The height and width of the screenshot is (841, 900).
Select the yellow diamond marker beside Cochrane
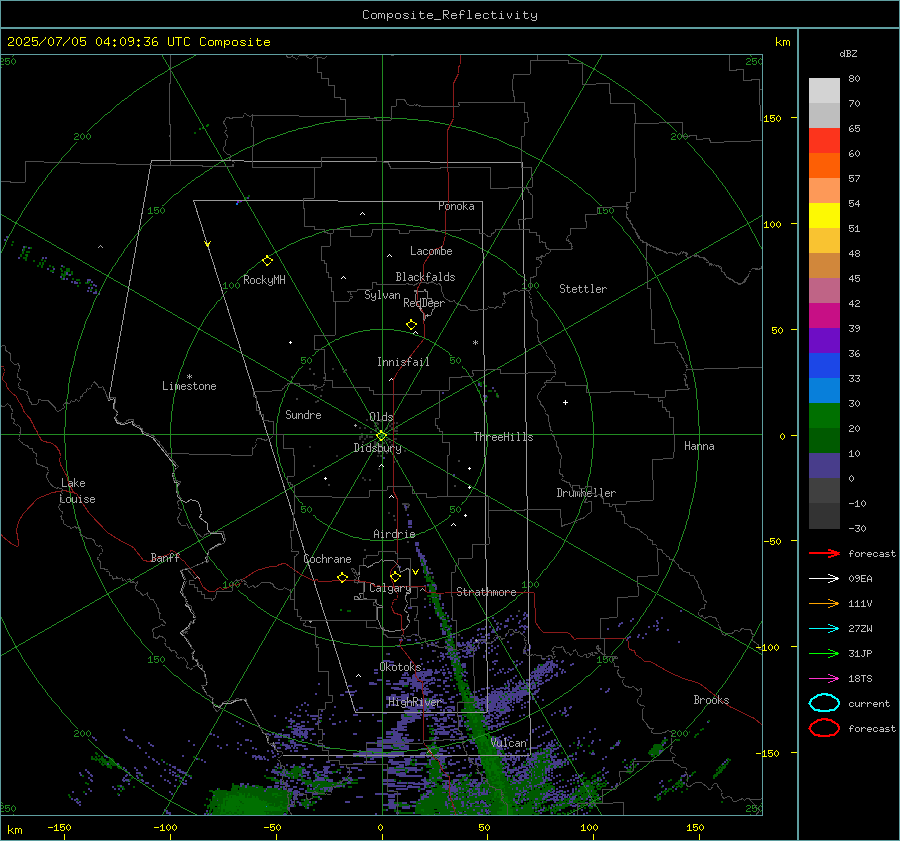[x=343, y=577]
